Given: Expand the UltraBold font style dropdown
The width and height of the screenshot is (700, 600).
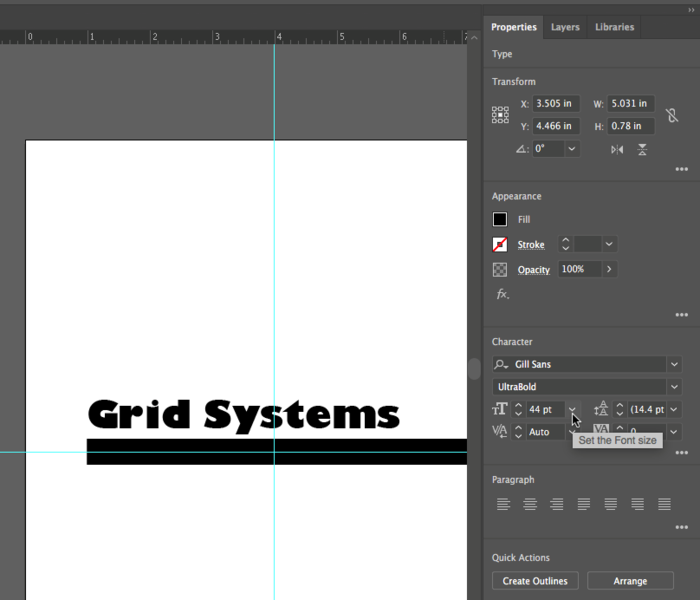Looking at the screenshot, I should point(674,387).
